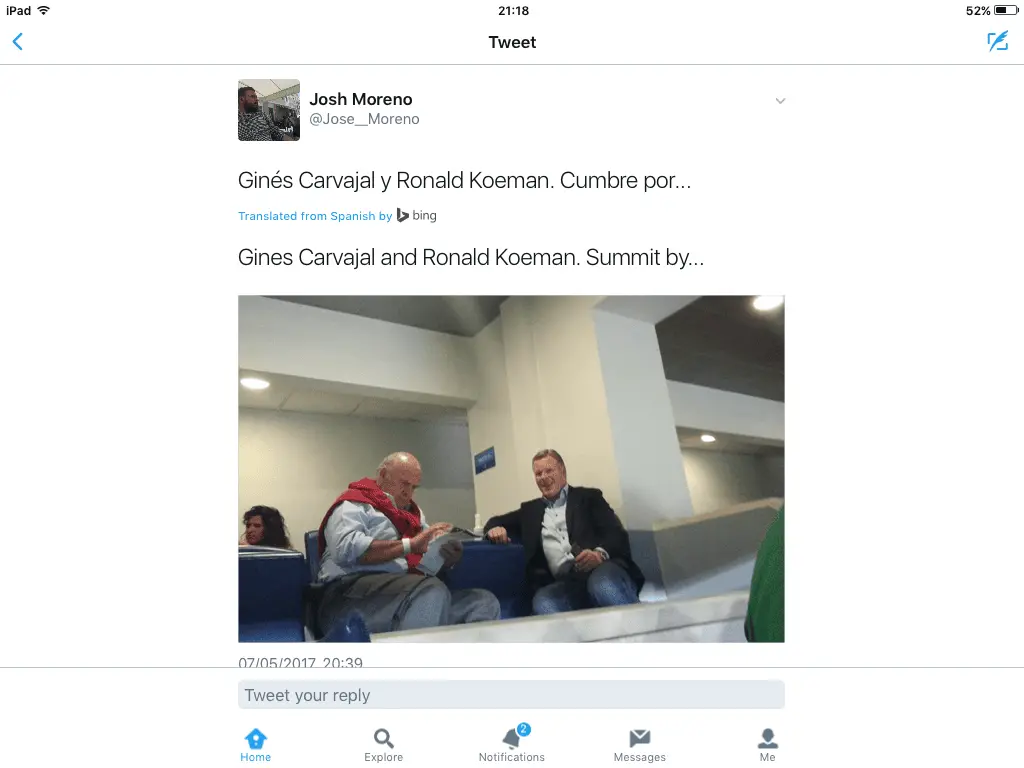Tap the Wi-Fi status icon
1024x768 pixels.
coord(44,10)
